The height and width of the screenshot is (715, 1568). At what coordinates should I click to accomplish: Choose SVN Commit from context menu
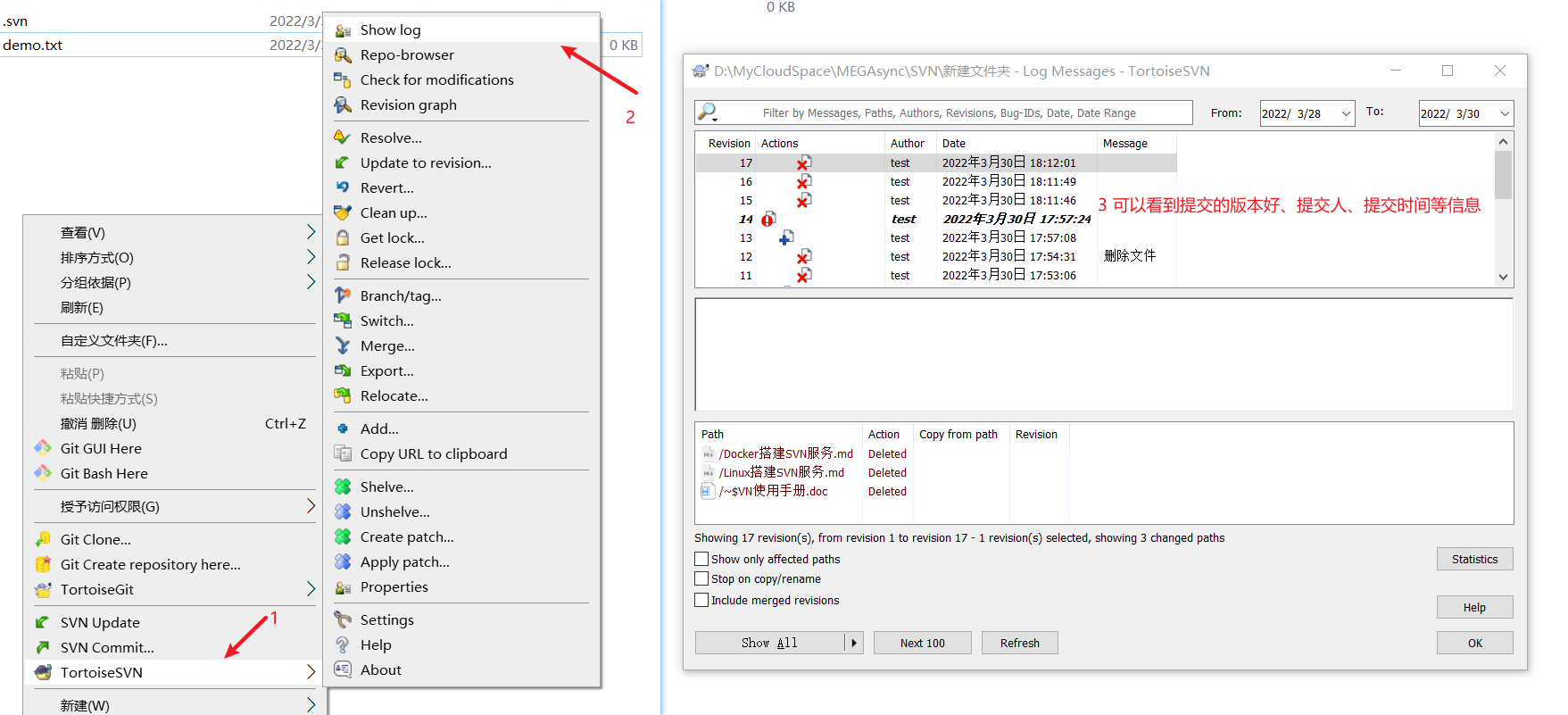[107, 648]
